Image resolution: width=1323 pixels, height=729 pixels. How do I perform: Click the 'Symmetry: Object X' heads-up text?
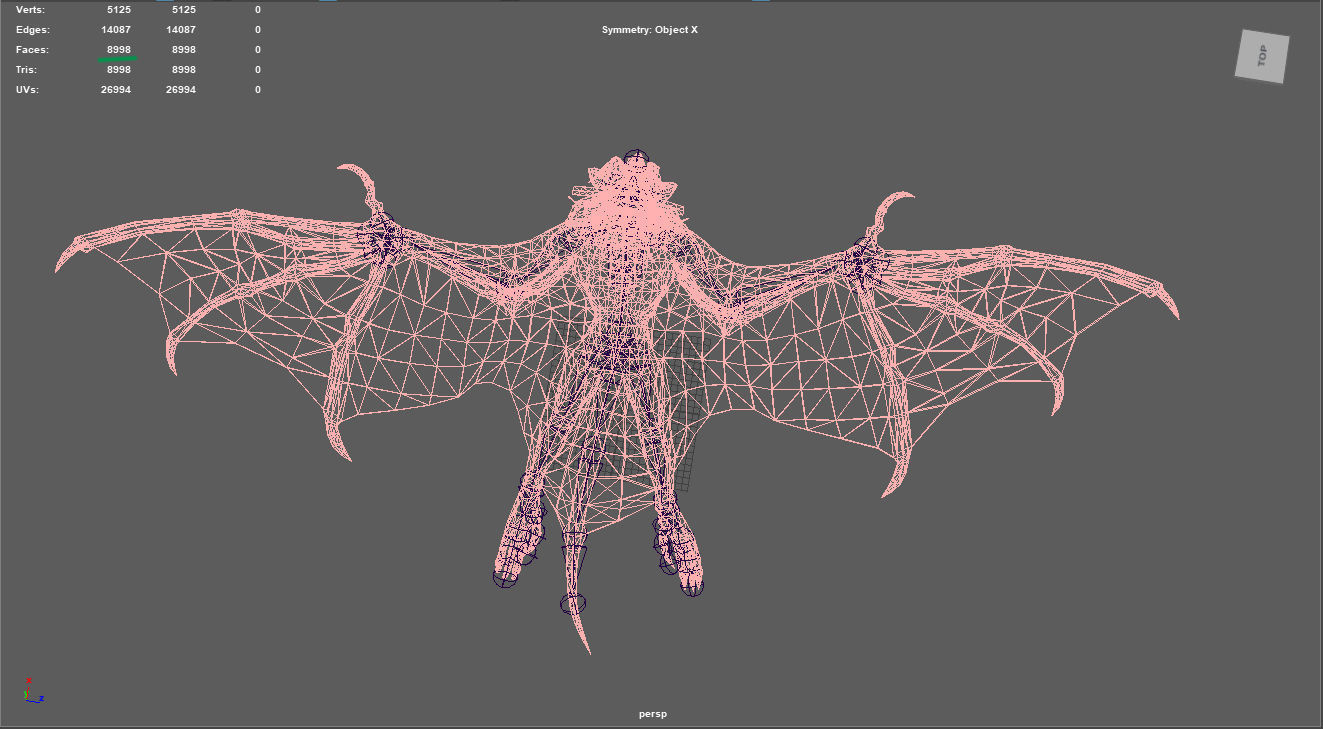click(650, 30)
